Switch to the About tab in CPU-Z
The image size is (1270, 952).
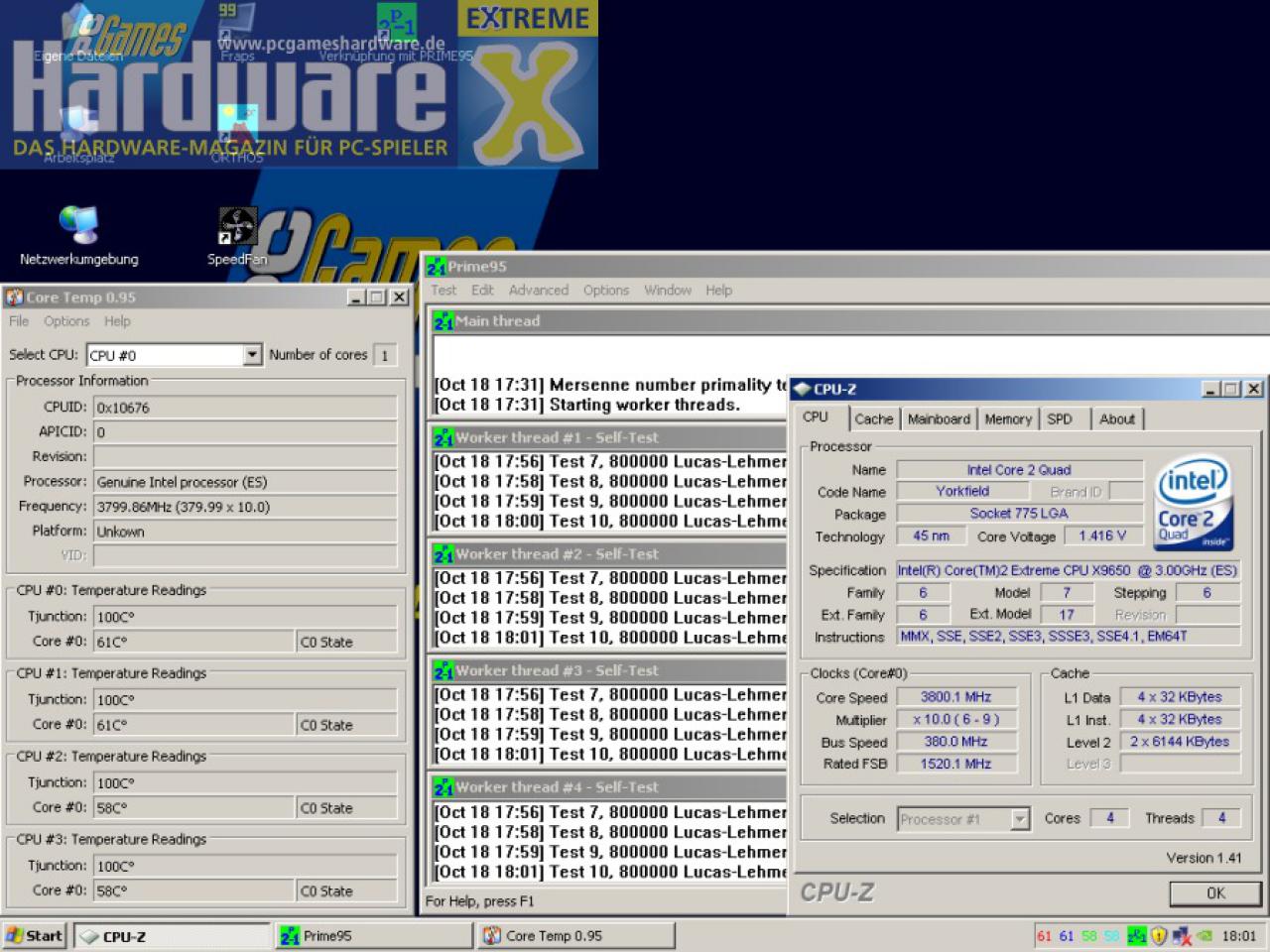click(x=1117, y=419)
